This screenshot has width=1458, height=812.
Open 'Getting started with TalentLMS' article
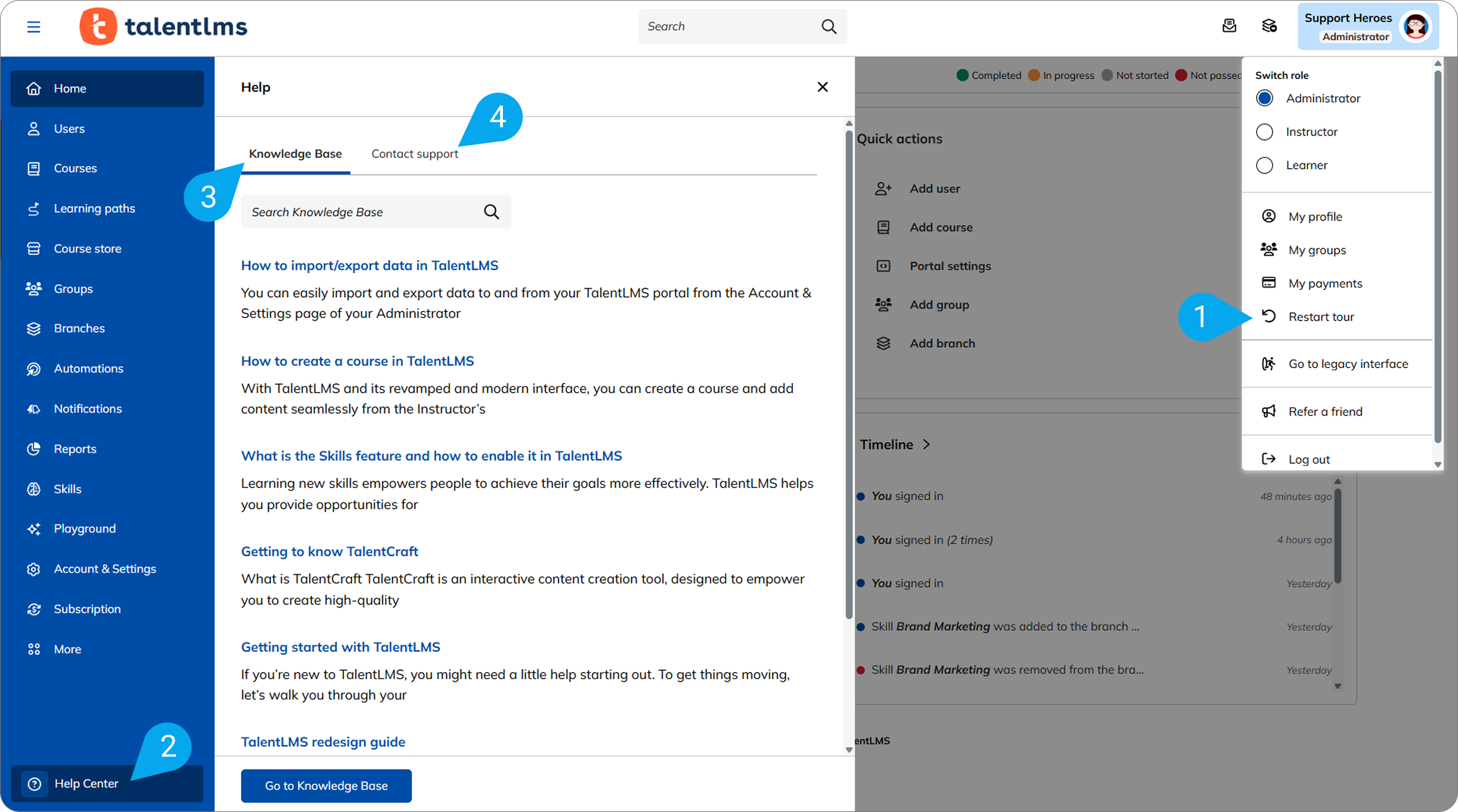[341, 647]
